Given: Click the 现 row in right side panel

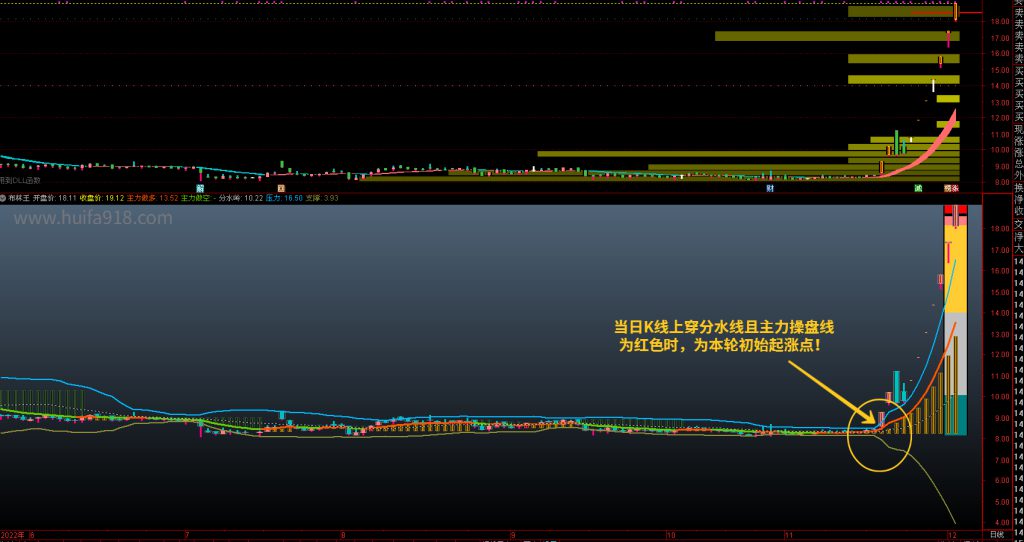Looking at the screenshot, I should point(1017,129).
